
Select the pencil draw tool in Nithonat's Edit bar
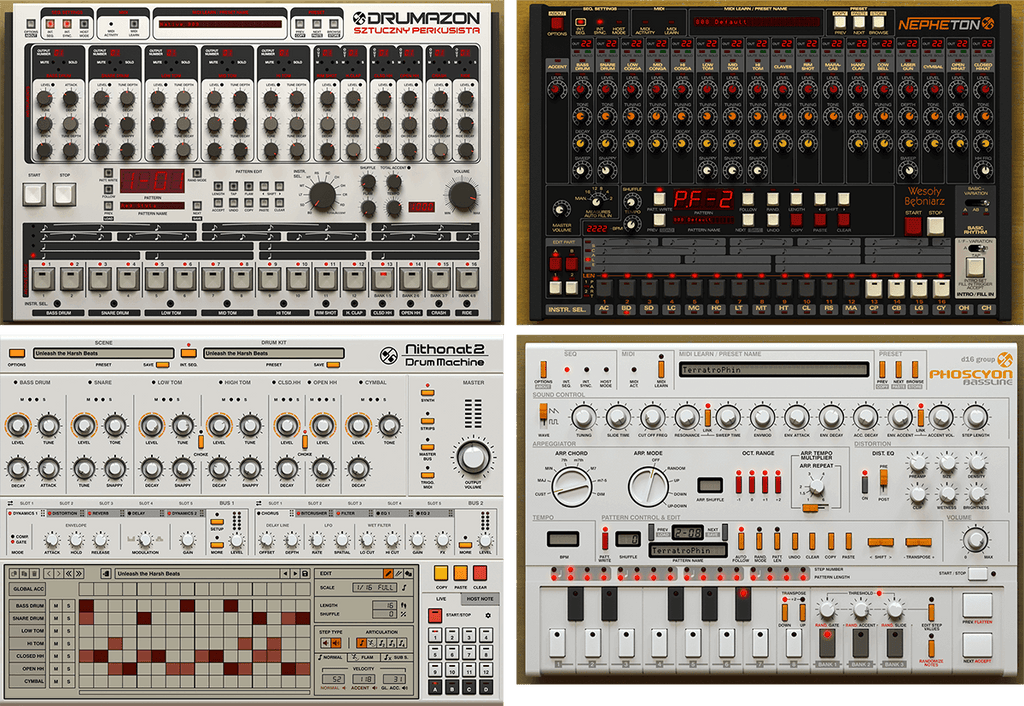coord(388,573)
